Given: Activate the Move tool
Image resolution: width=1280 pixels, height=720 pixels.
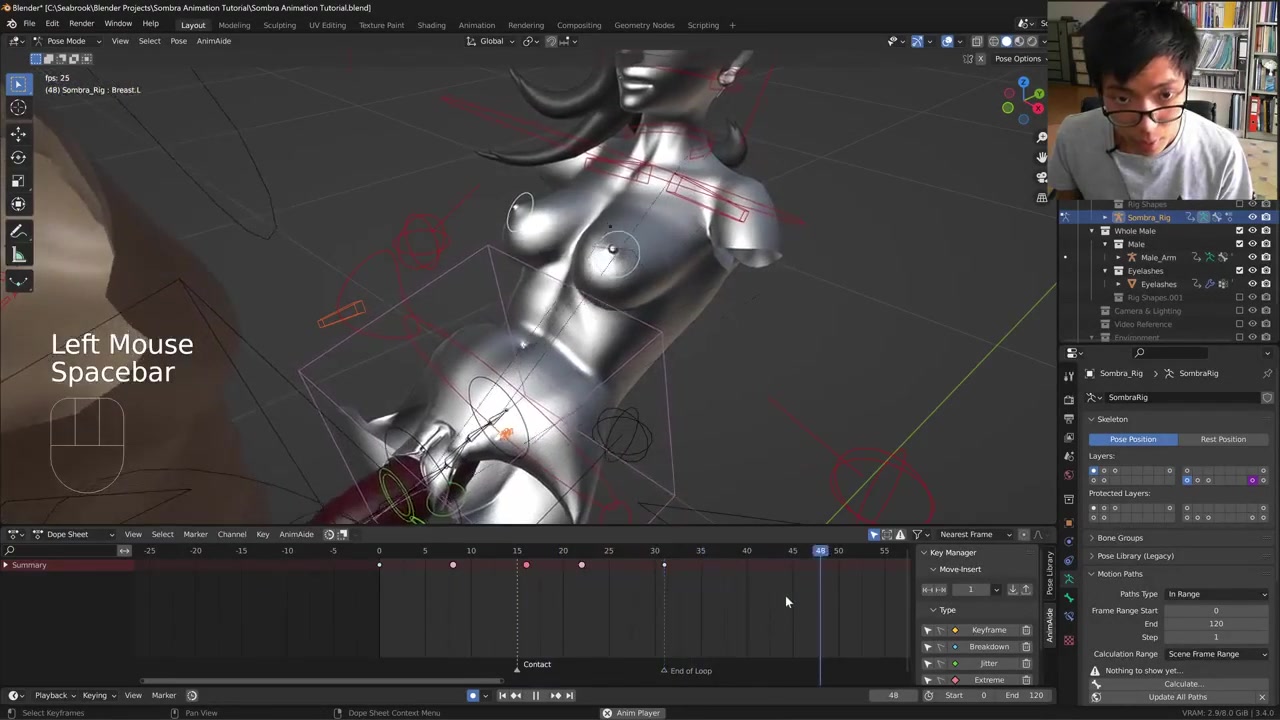Looking at the screenshot, I should (18, 133).
